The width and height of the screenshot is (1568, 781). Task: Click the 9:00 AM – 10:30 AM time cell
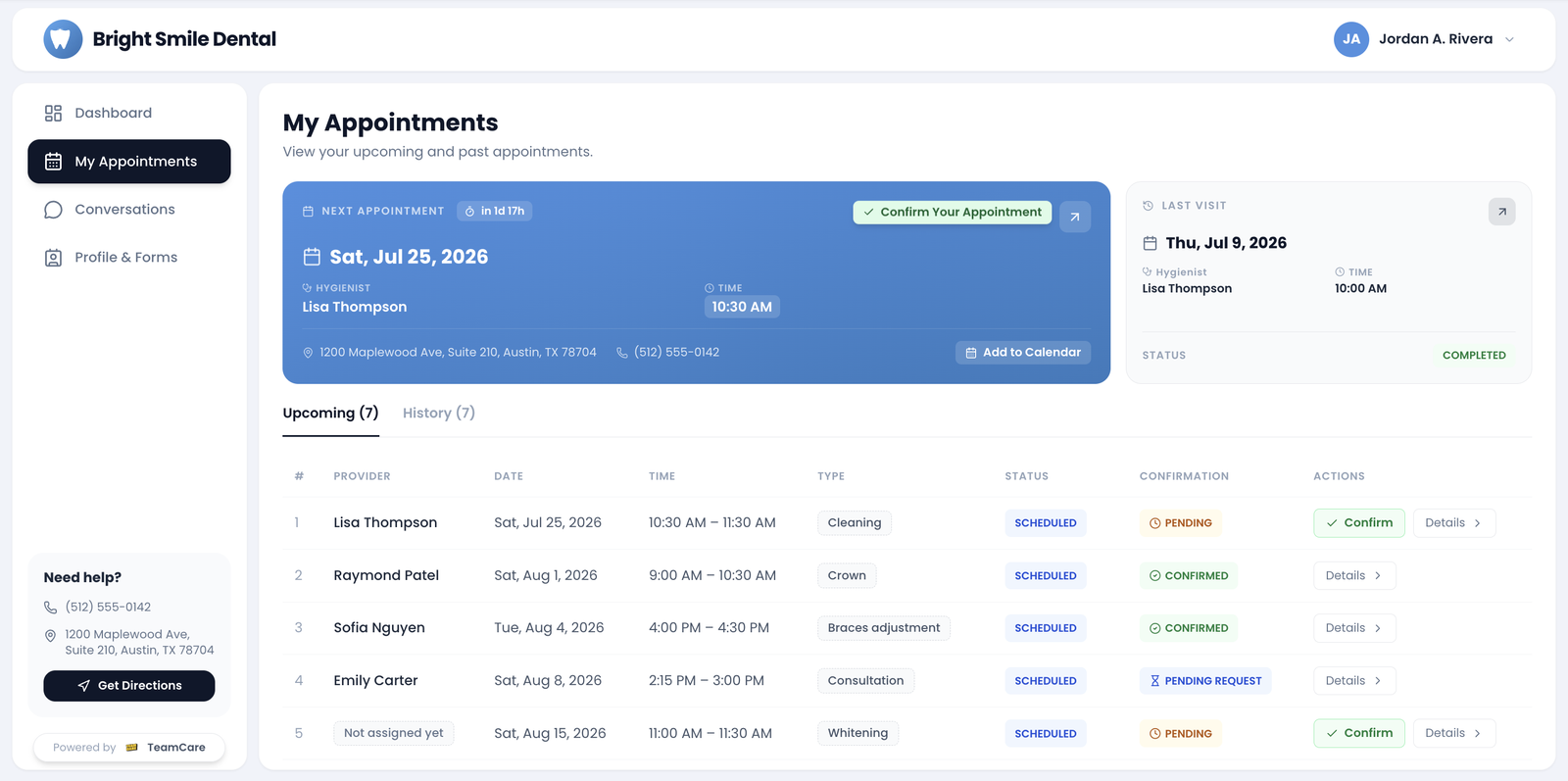[x=712, y=576]
